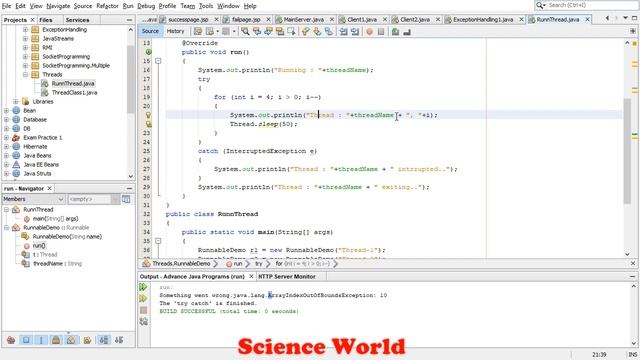This screenshot has height=360, width=640.
Task: Click the override glyph beside run() line
Action: [148, 52]
